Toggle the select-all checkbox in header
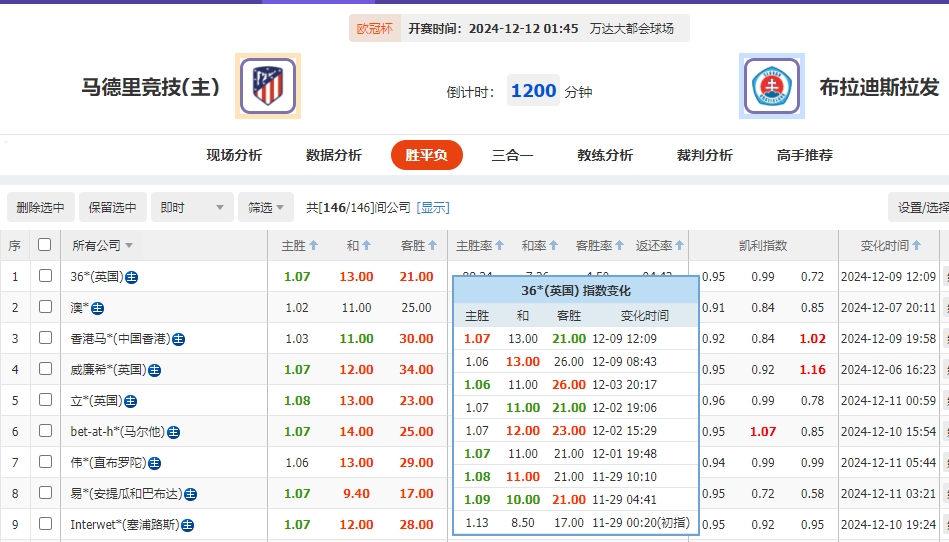The height and width of the screenshot is (542, 949). coord(44,245)
